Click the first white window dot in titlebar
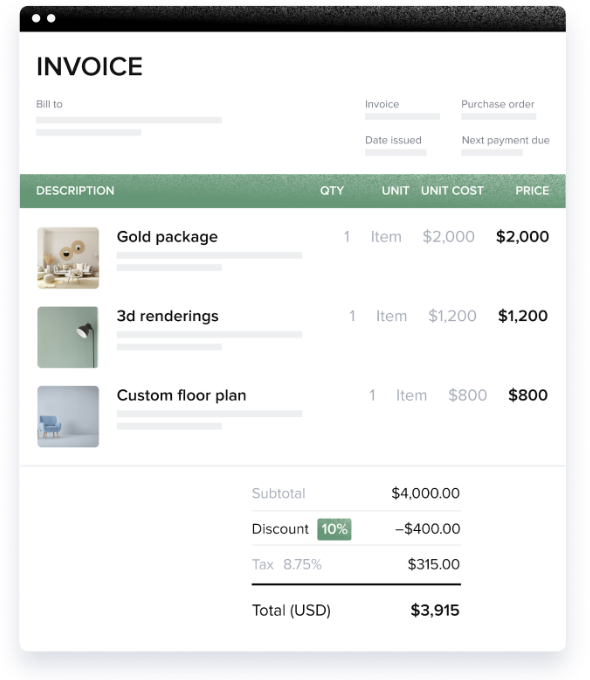 (x=36, y=18)
